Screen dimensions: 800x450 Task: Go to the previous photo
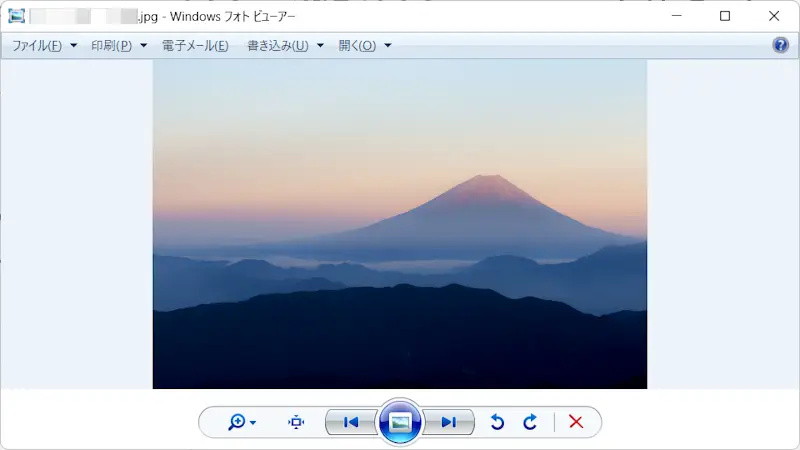[351, 422]
